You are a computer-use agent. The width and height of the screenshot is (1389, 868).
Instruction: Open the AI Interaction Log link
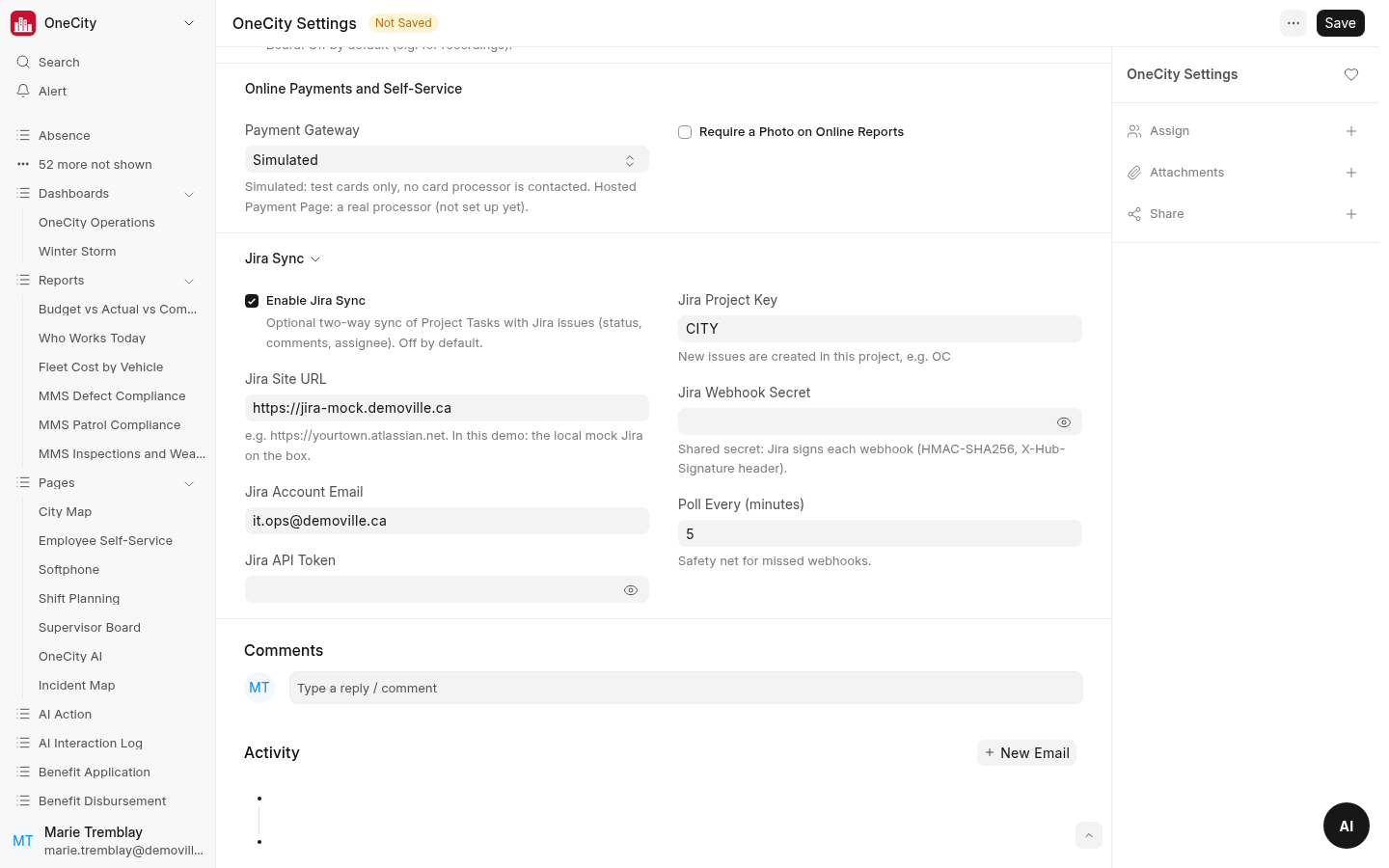[91, 744]
